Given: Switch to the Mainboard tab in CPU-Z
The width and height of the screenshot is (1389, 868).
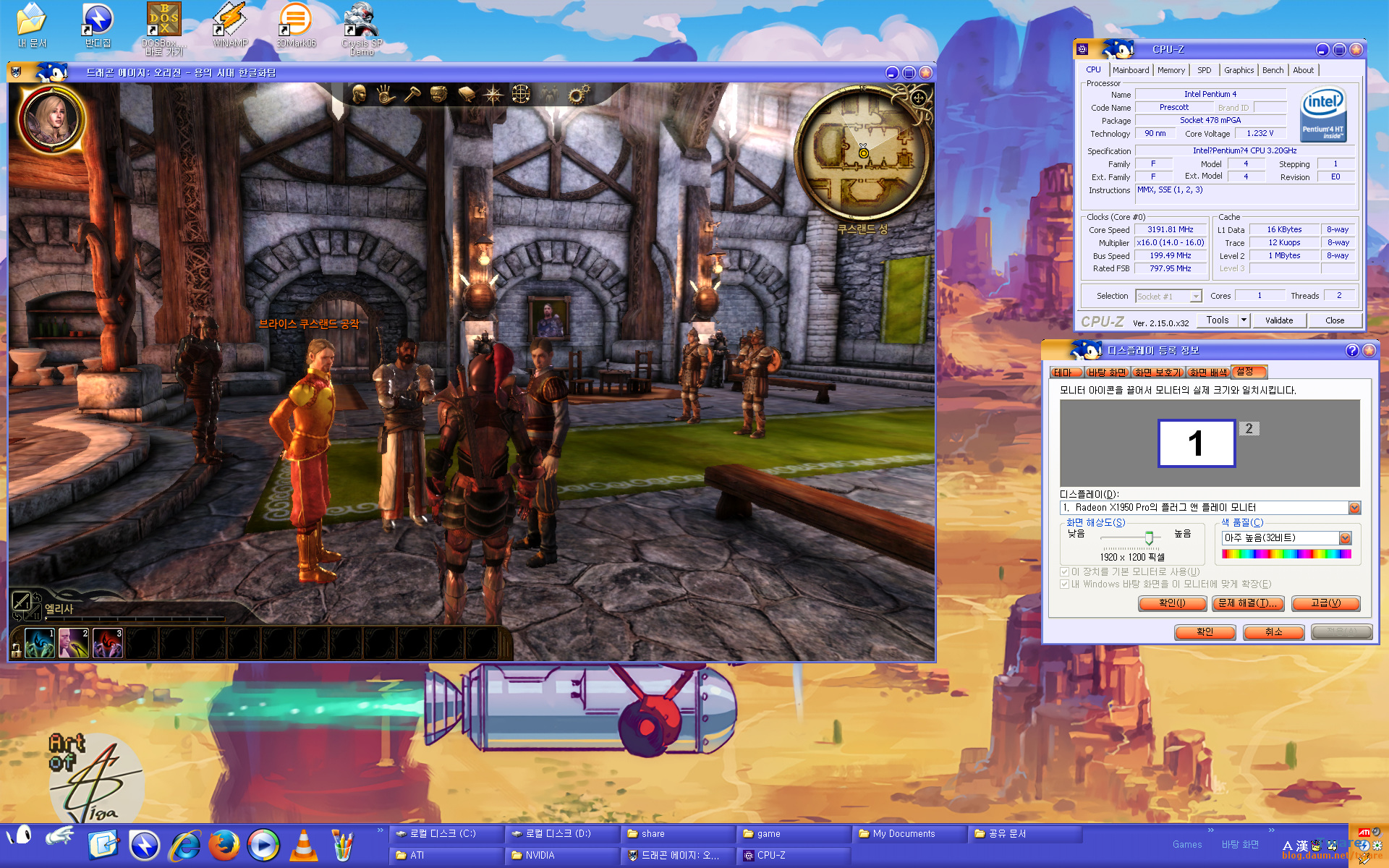Looking at the screenshot, I should [1131, 70].
